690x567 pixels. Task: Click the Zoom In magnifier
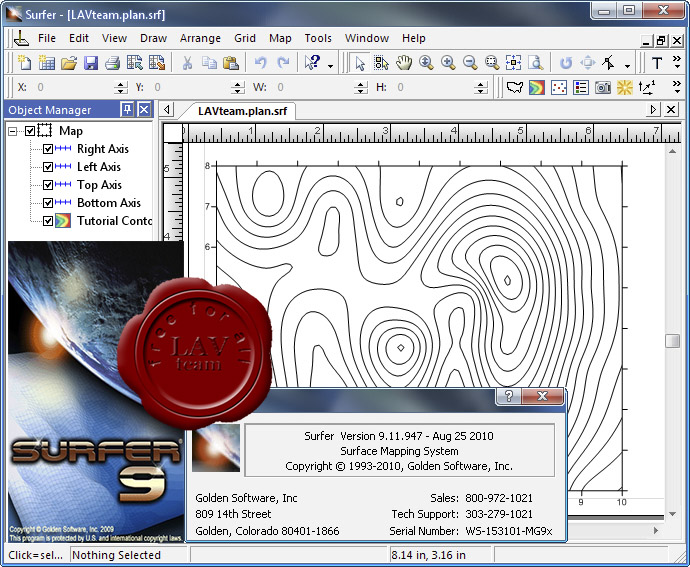click(x=448, y=63)
